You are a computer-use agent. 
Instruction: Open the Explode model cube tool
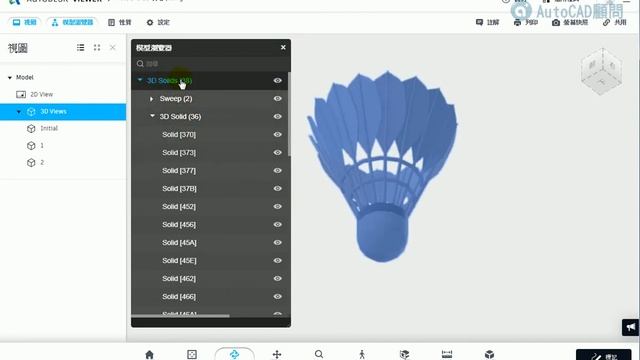[x=489, y=354]
